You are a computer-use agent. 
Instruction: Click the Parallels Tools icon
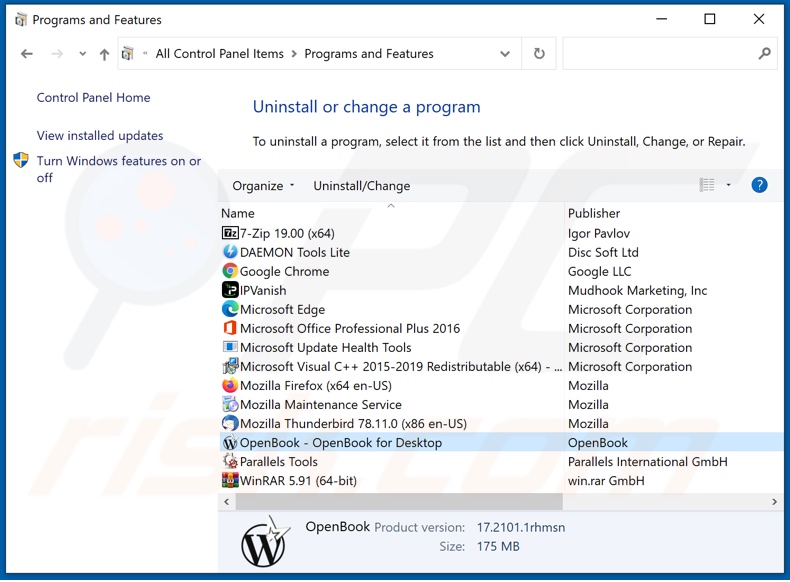(230, 461)
